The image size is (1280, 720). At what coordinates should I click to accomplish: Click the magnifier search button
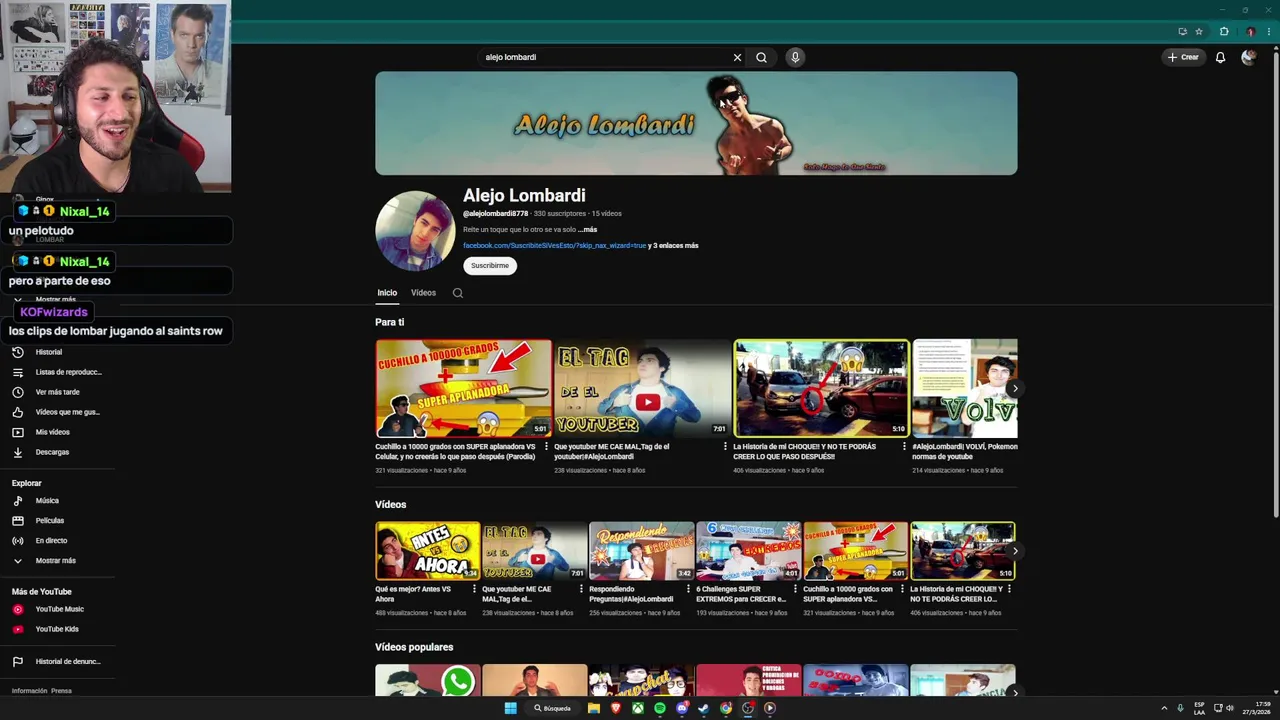[x=761, y=57]
